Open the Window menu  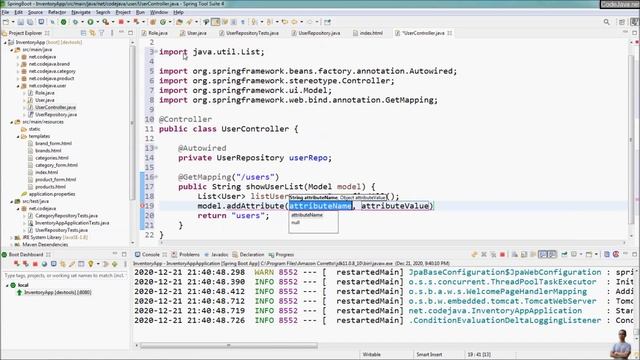click(159, 12)
